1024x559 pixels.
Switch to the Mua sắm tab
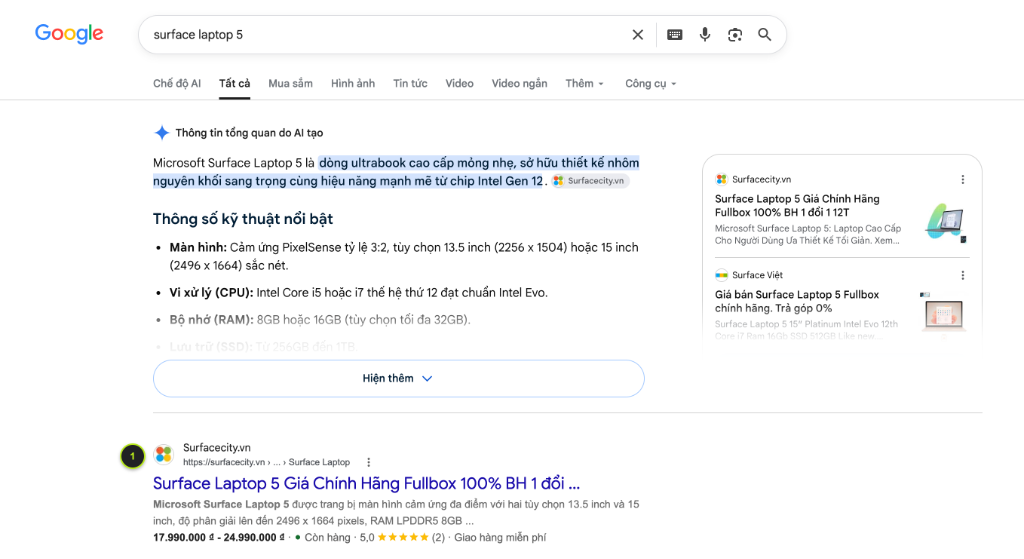pos(290,84)
